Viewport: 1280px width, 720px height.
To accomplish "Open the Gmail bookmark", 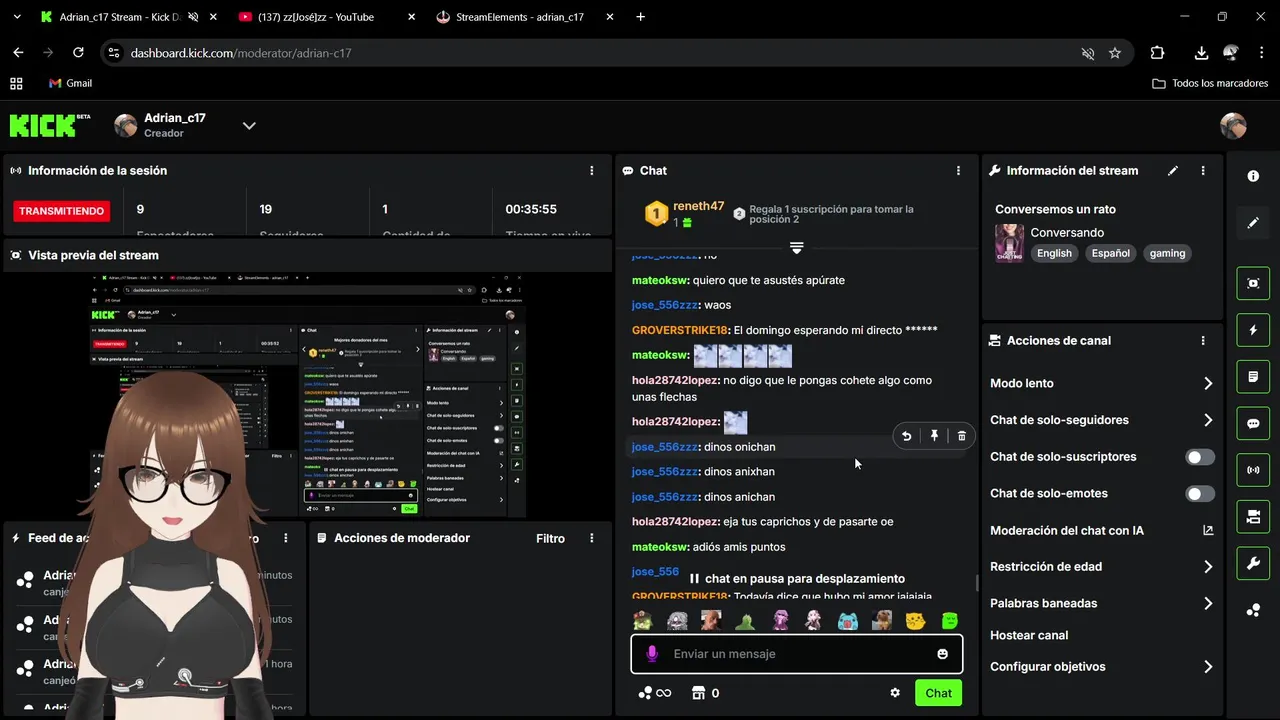I will pos(70,83).
